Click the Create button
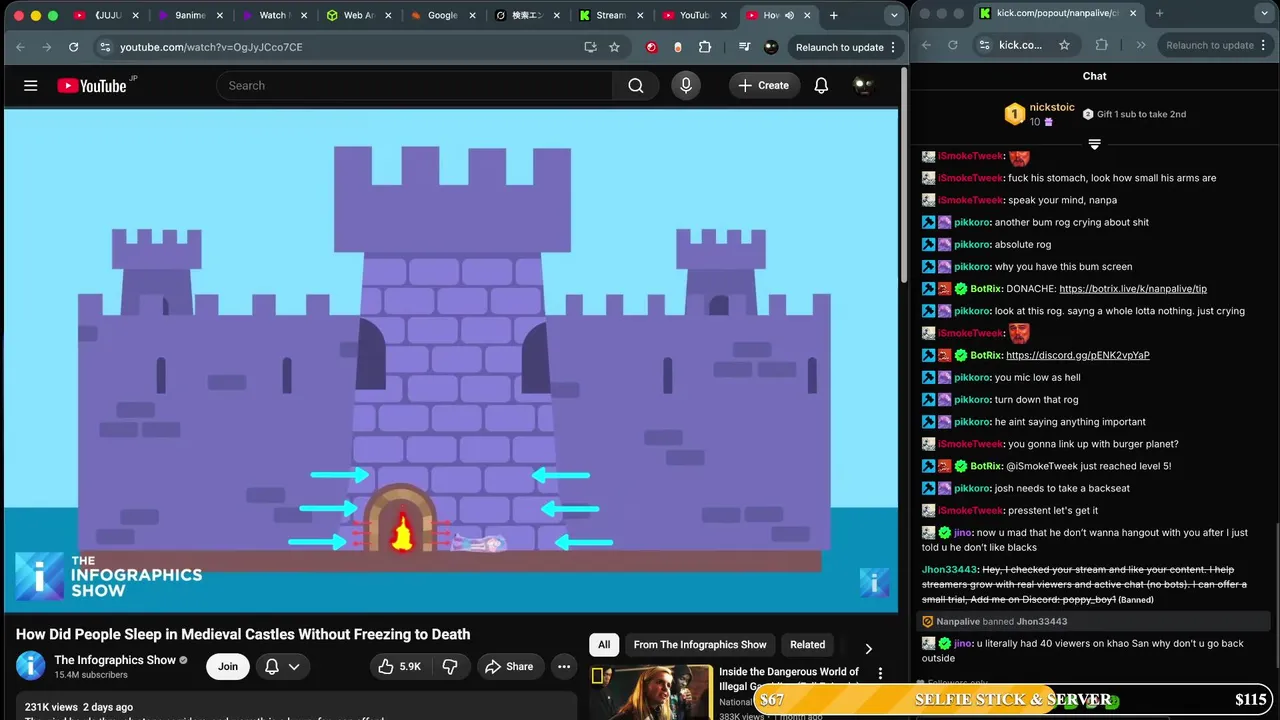Image resolution: width=1280 pixels, height=720 pixels. pos(764,86)
